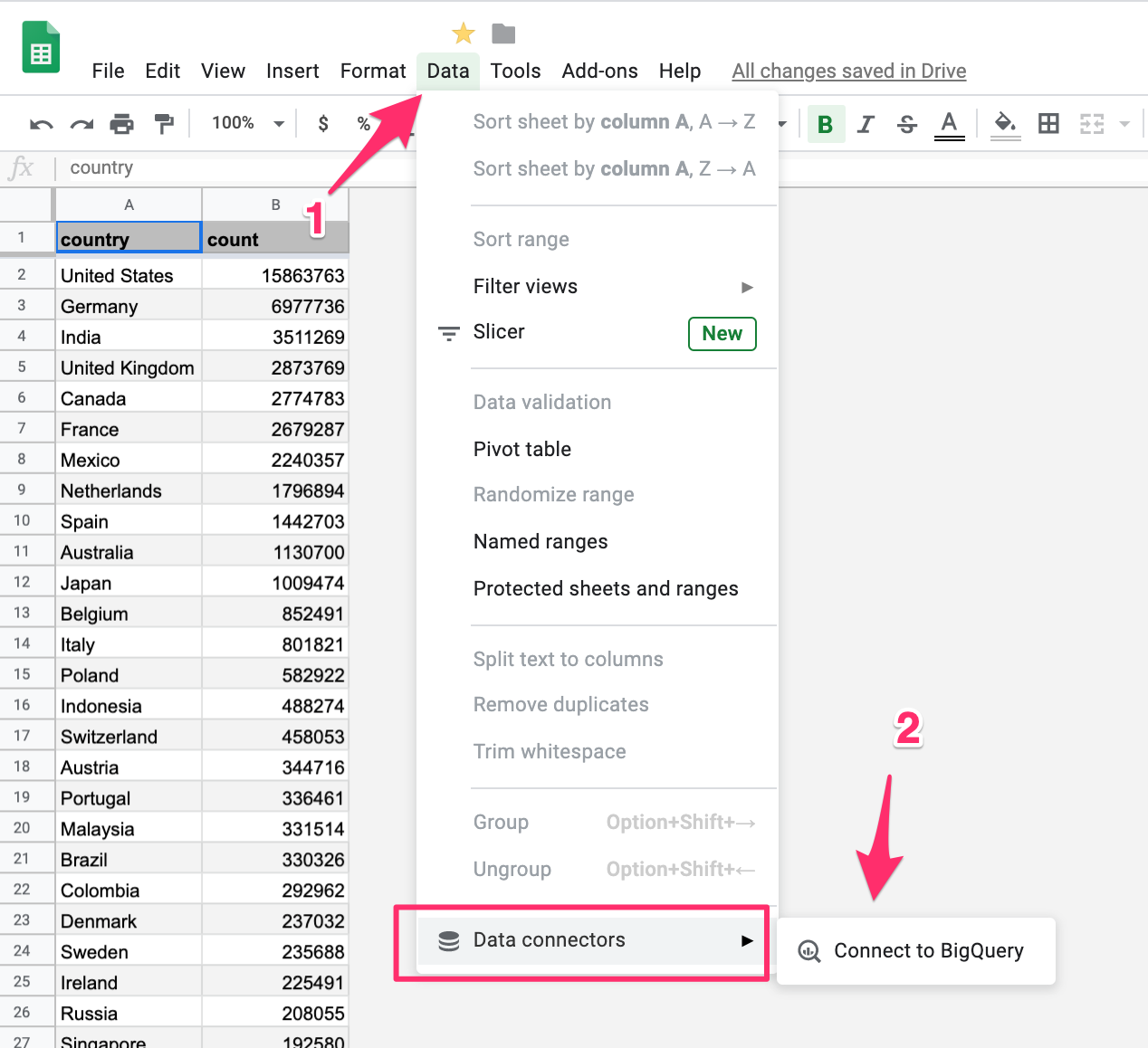This screenshot has width=1148, height=1048.
Task: Choose Pivot table from Data menu
Action: (522, 449)
